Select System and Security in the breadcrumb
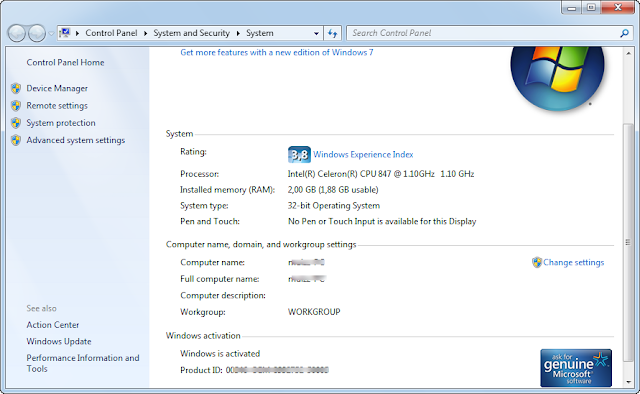 (x=191, y=33)
